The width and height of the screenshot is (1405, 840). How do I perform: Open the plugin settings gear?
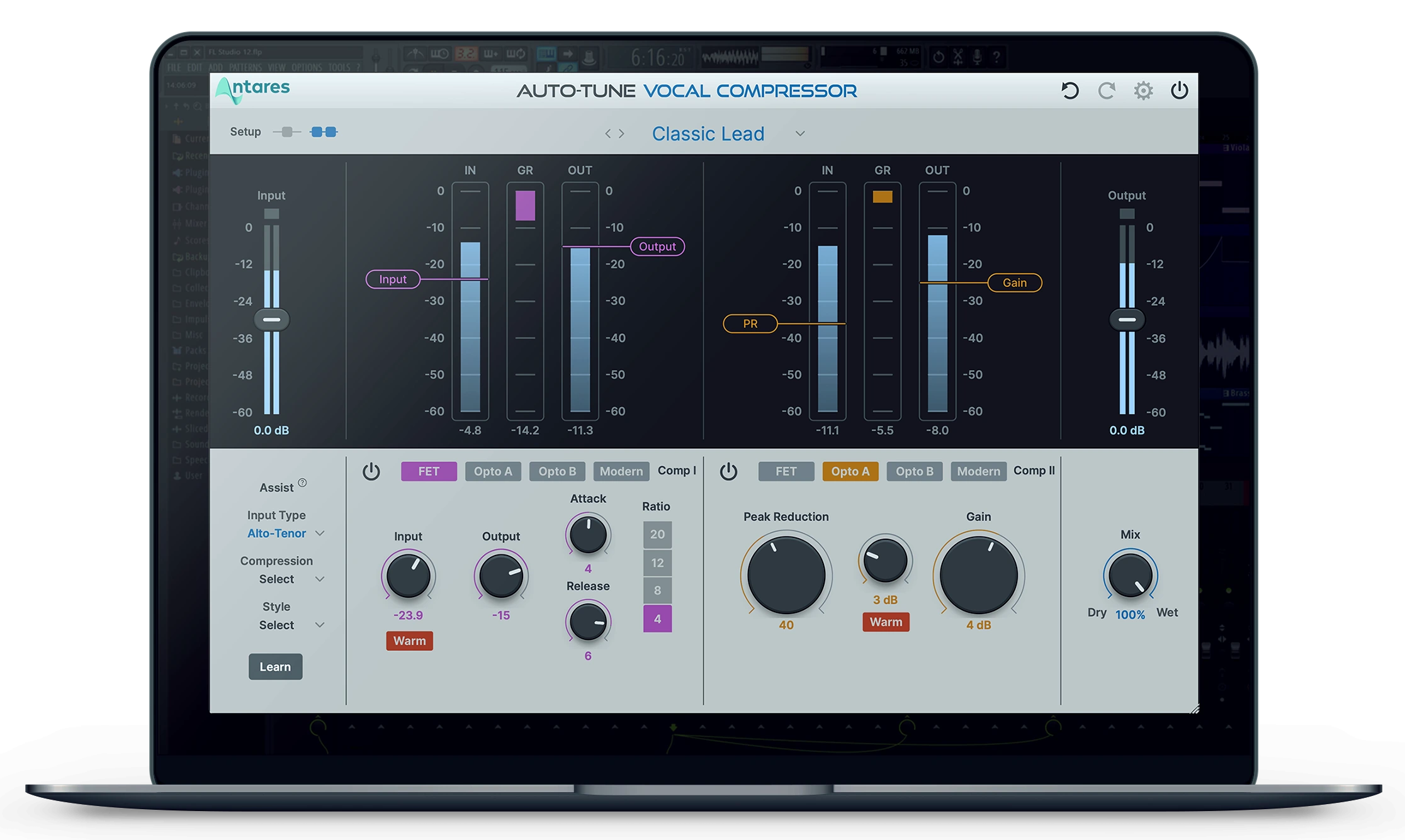(1143, 90)
